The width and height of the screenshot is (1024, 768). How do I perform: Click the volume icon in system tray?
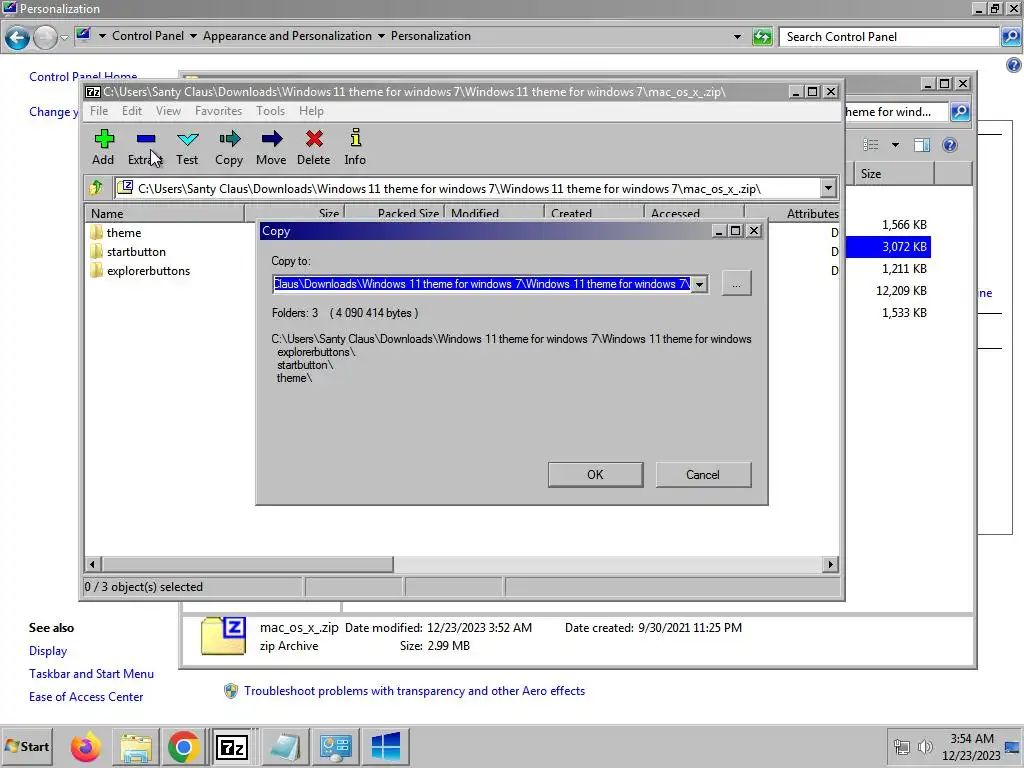[925, 746]
